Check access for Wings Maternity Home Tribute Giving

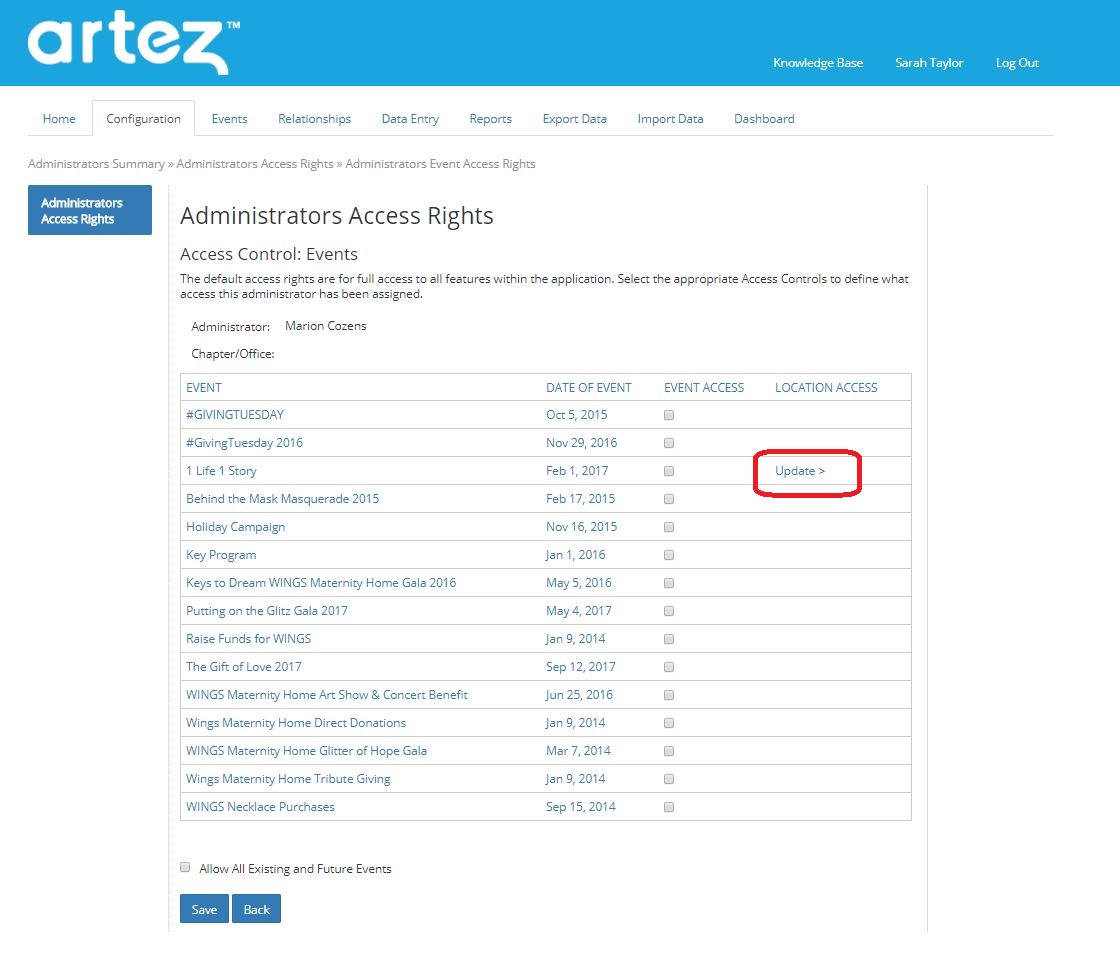coord(669,779)
